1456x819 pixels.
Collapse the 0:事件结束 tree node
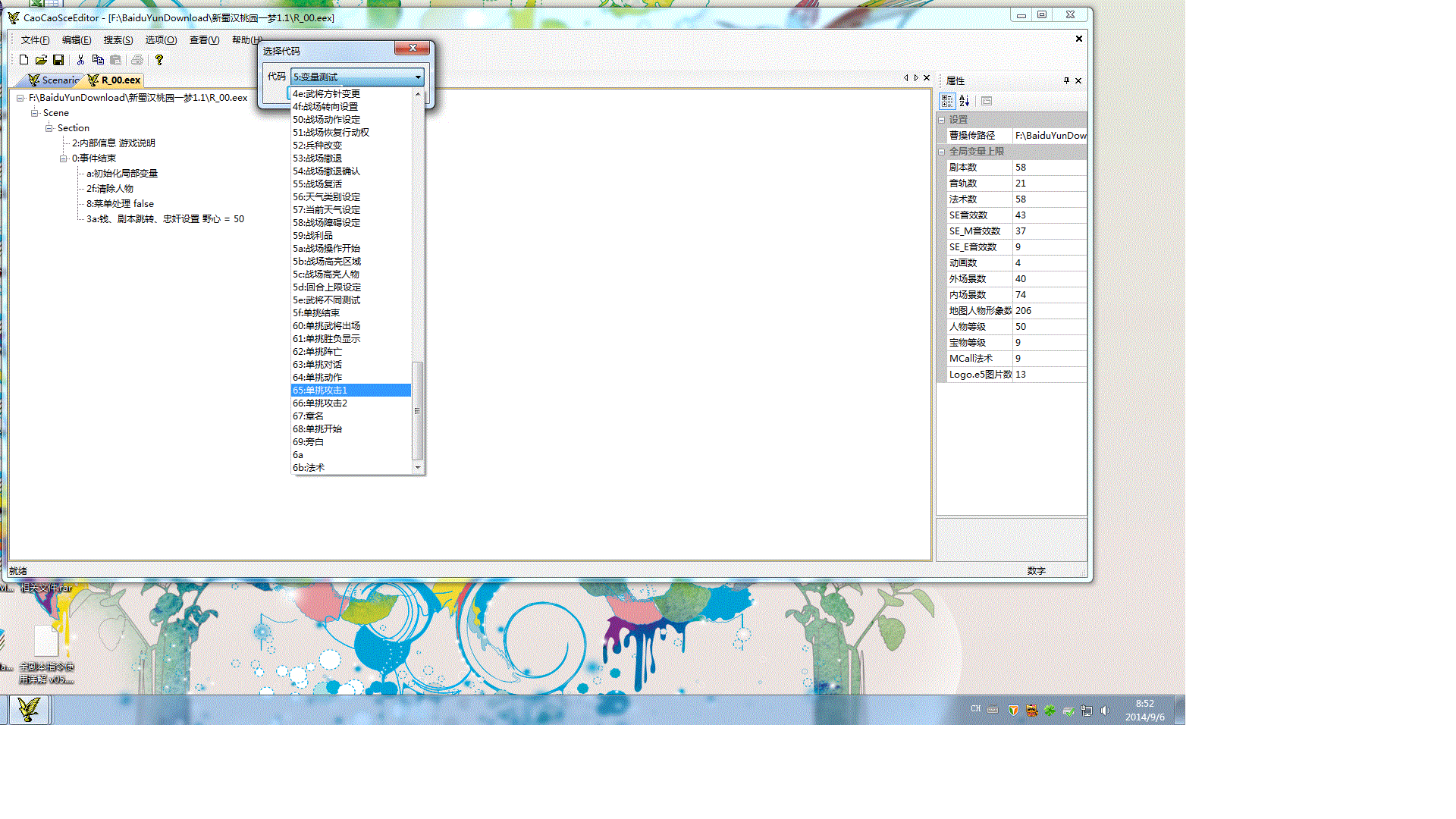click(64, 158)
